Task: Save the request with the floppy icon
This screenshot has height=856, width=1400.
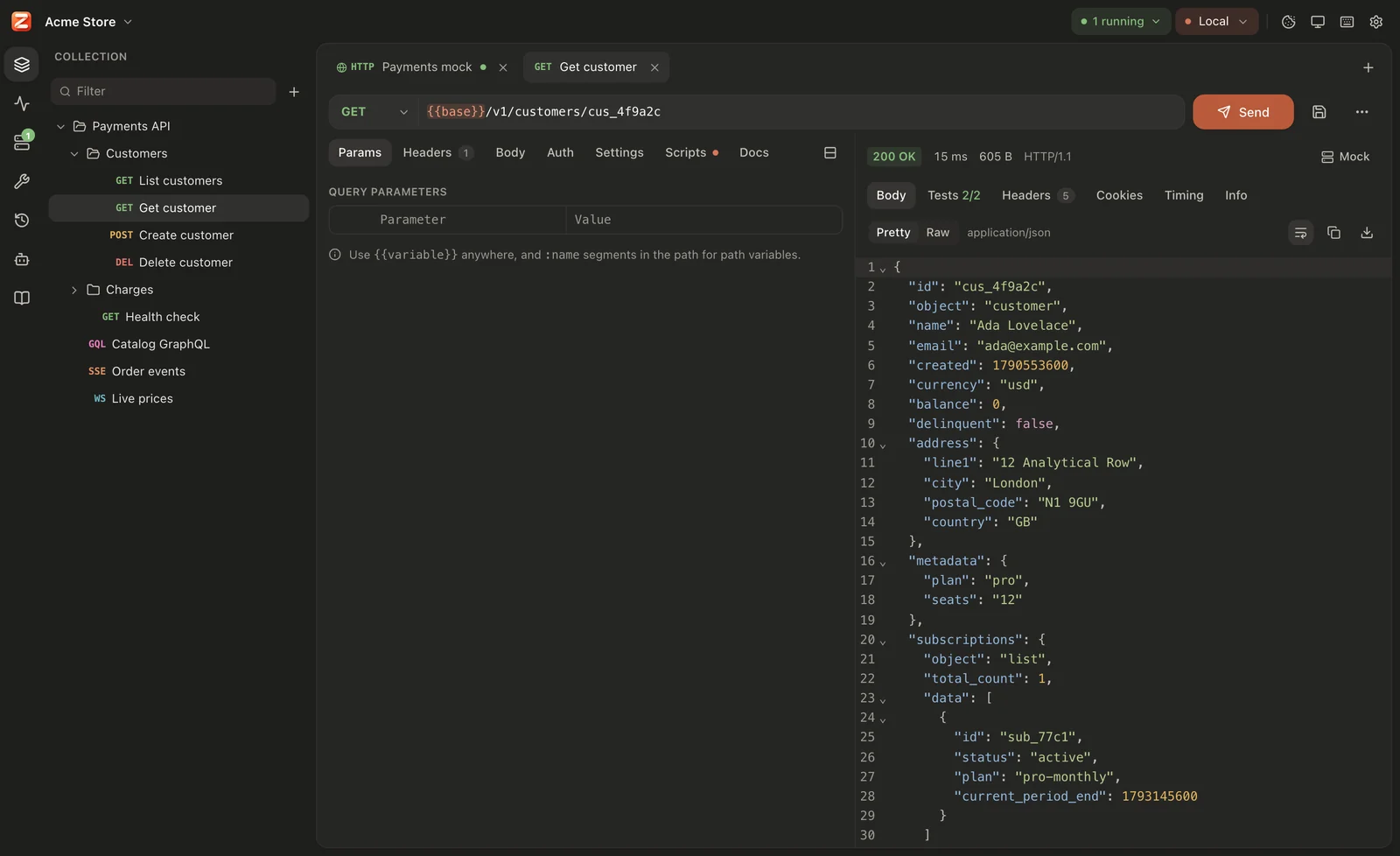Action: click(1319, 112)
